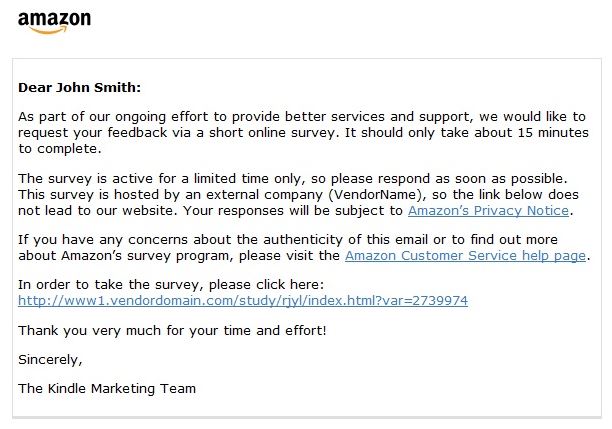The width and height of the screenshot is (612, 429).
Task: Click "The Kindle Marketing Team" signature
Action: pyautogui.click(x=107, y=388)
